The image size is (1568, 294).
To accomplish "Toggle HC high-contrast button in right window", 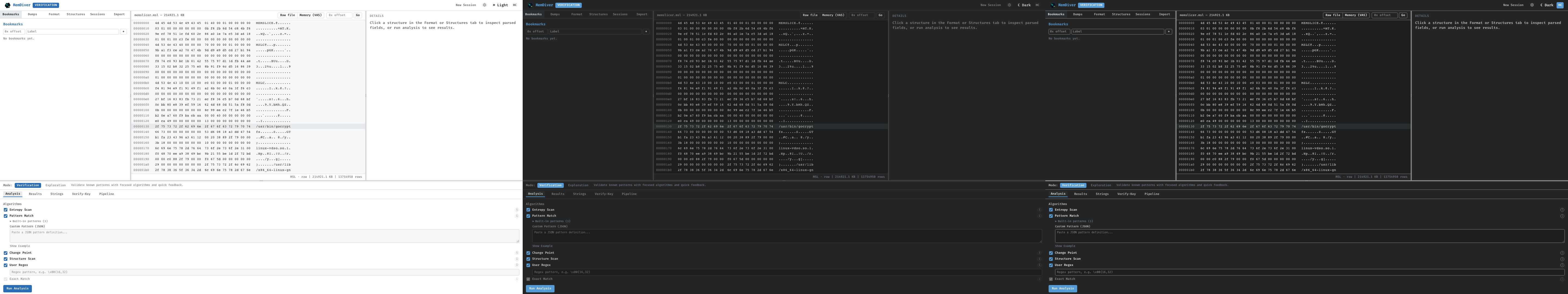I will pos(1560,5).
